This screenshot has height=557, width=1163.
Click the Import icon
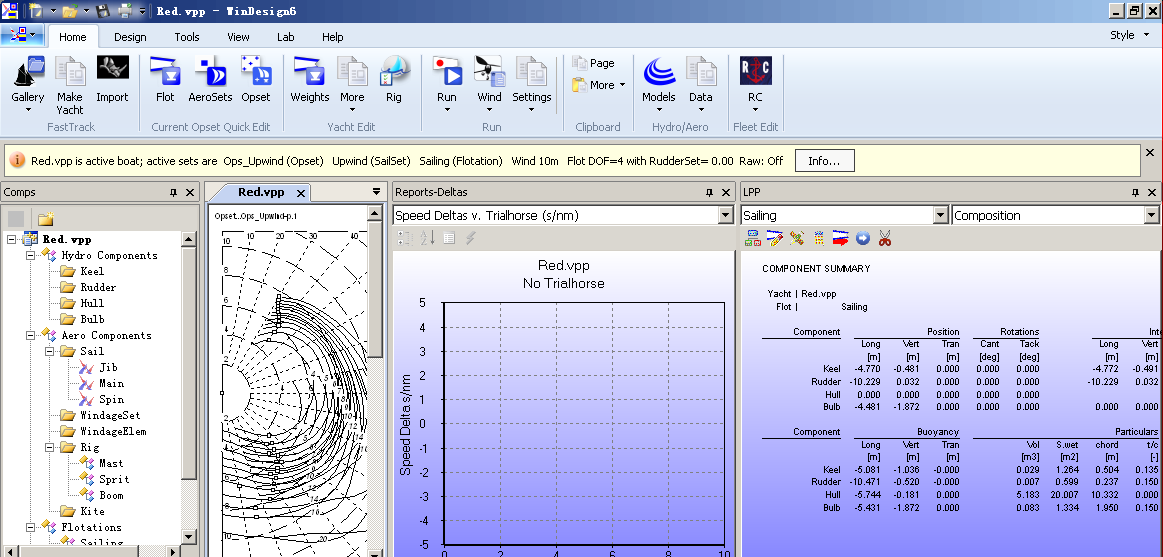click(x=112, y=80)
